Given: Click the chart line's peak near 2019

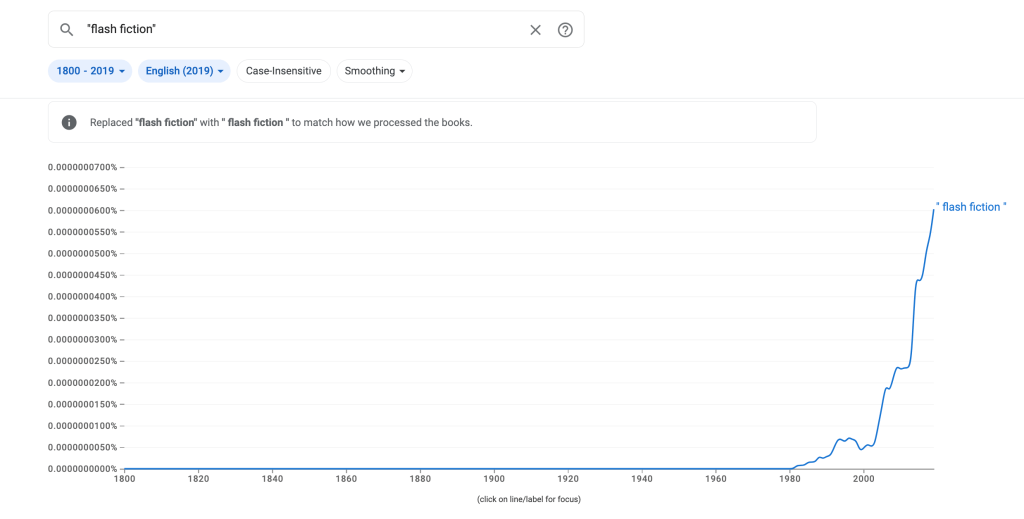Looking at the screenshot, I should pos(934,210).
